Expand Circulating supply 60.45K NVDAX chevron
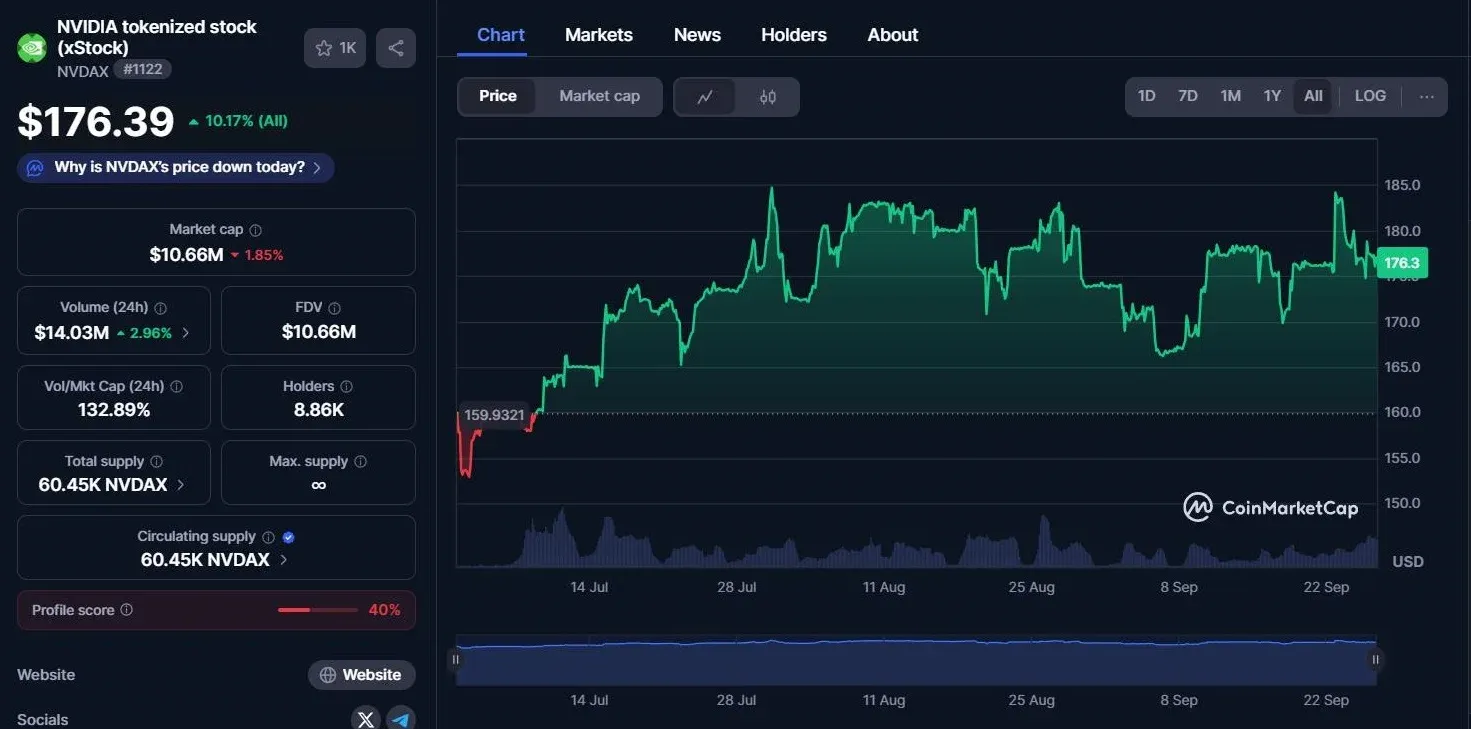This screenshot has width=1471, height=729. [x=283, y=560]
